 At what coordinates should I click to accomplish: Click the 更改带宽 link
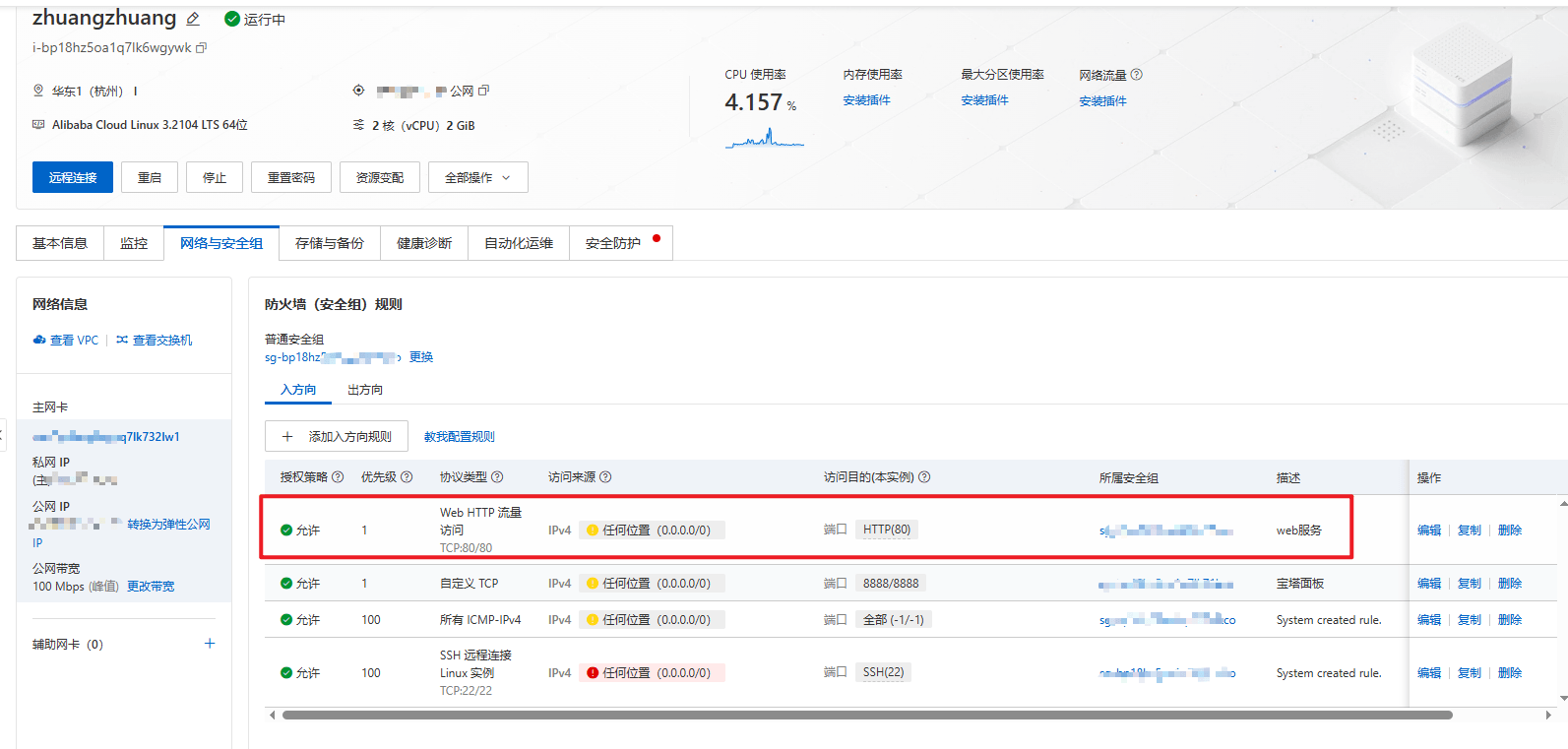click(151, 587)
